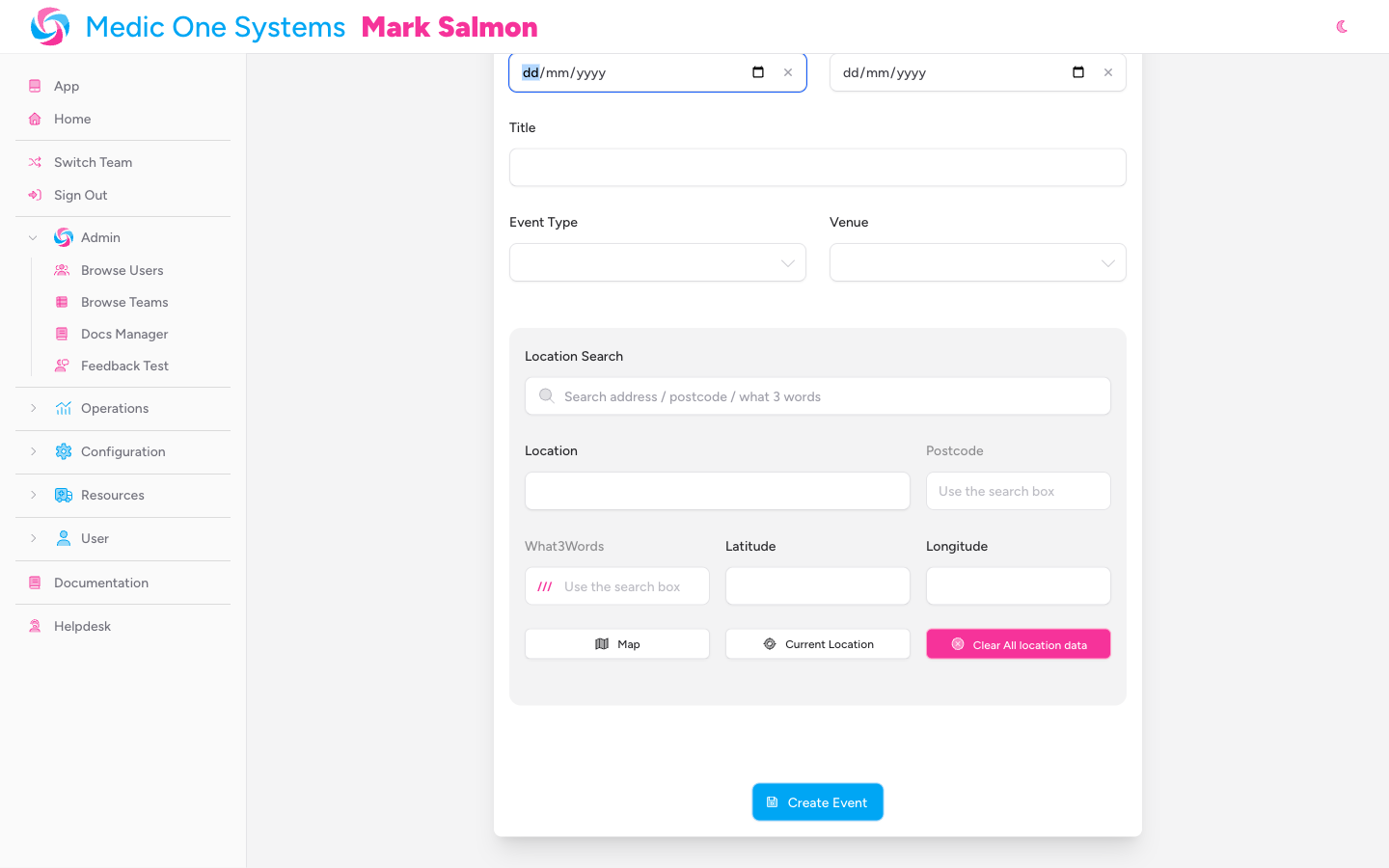Click inside the Title input field
The image size is (1389, 868).
[x=817, y=167]
